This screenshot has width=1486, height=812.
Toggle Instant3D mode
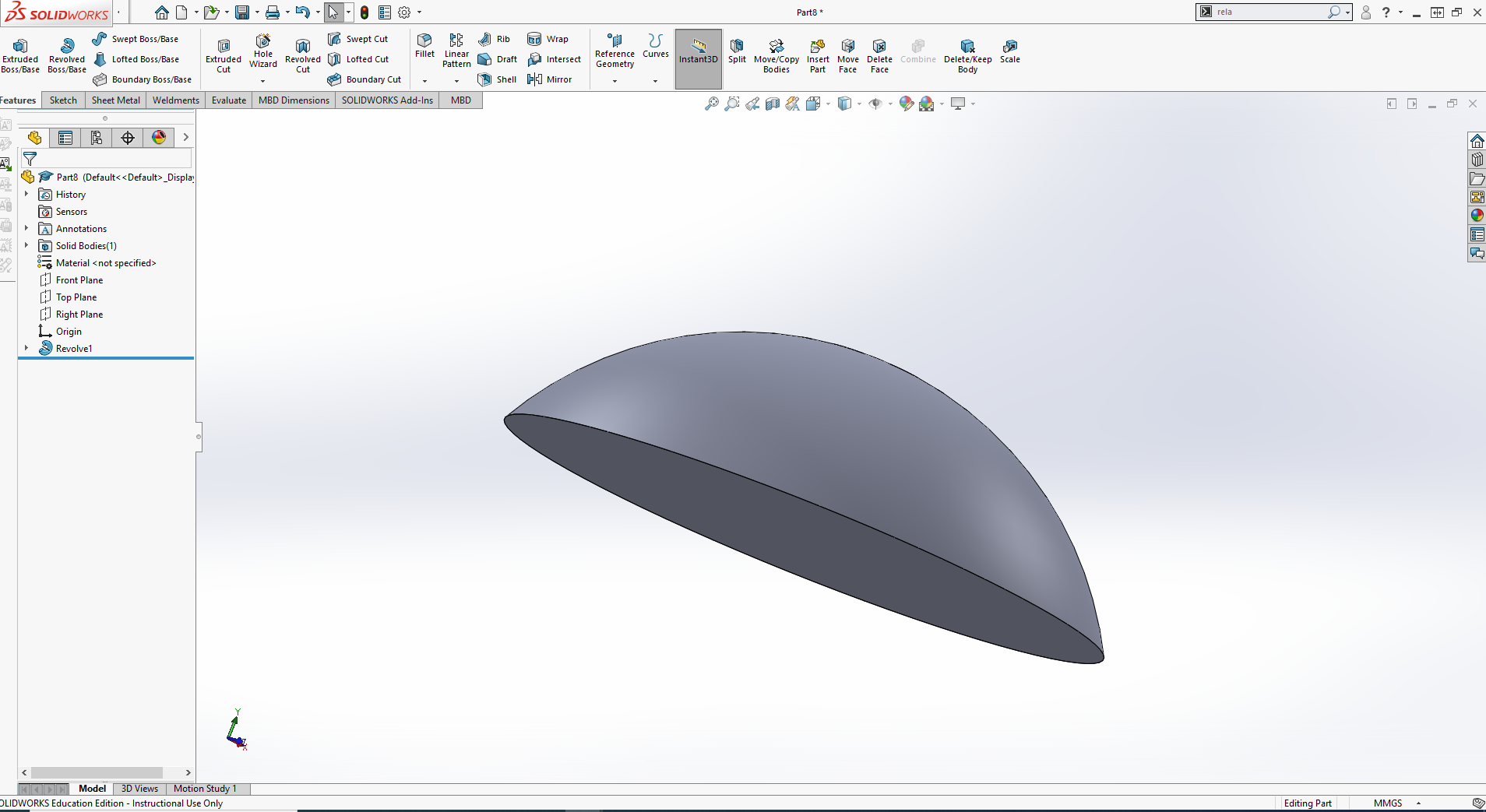click(x=699, y=58)
